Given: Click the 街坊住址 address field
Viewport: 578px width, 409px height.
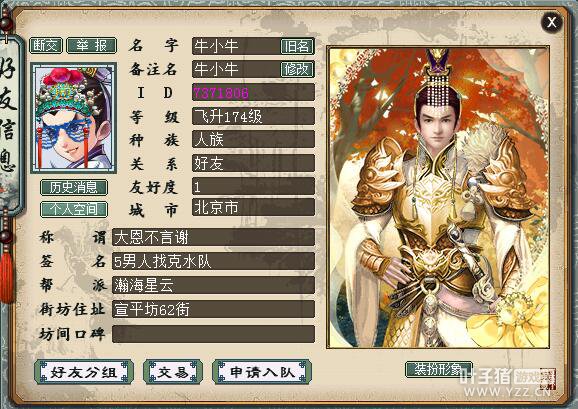Looking at the screenshot, I should tap(213, 309).
